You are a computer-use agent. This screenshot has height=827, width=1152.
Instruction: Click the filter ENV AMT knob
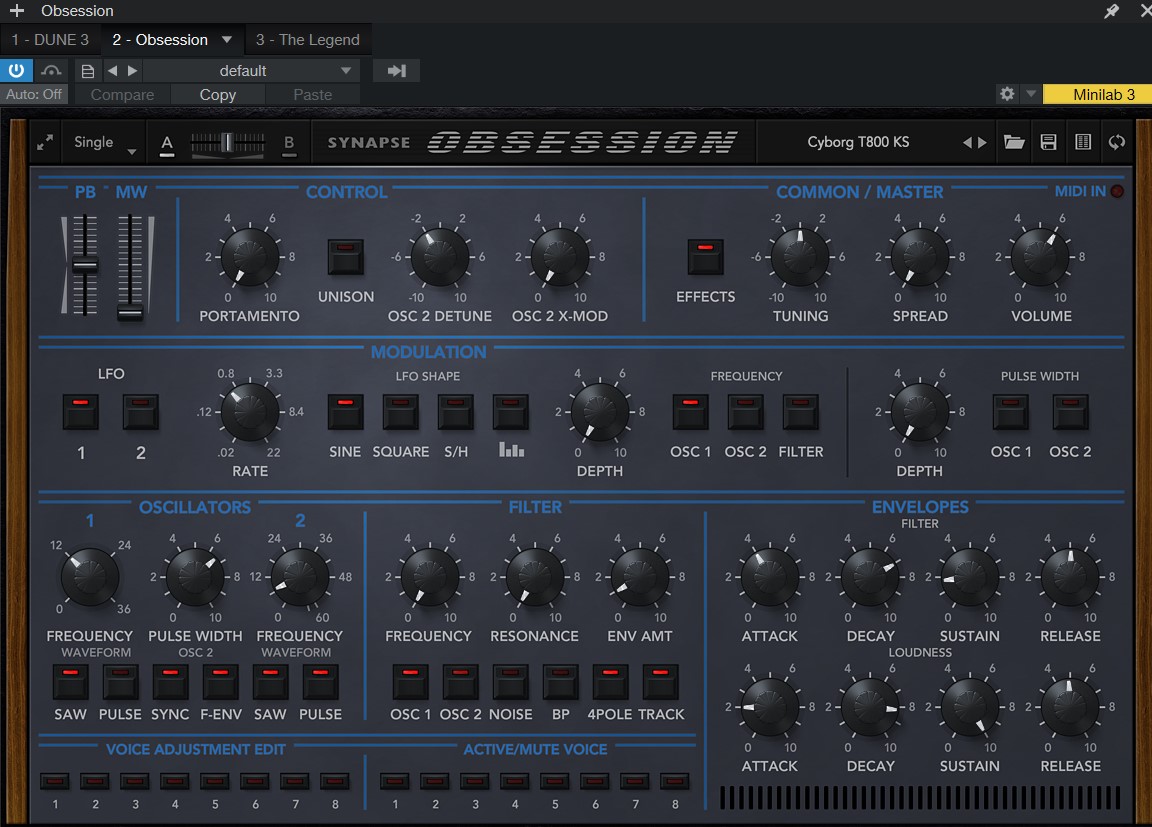(x=639, y=577)
